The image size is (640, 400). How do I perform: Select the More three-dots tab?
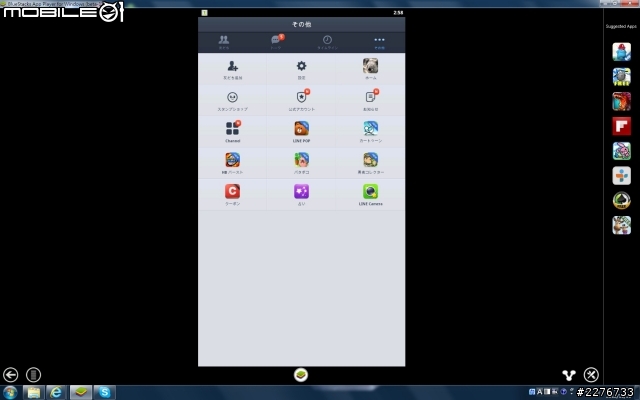(x=379, y=42)
